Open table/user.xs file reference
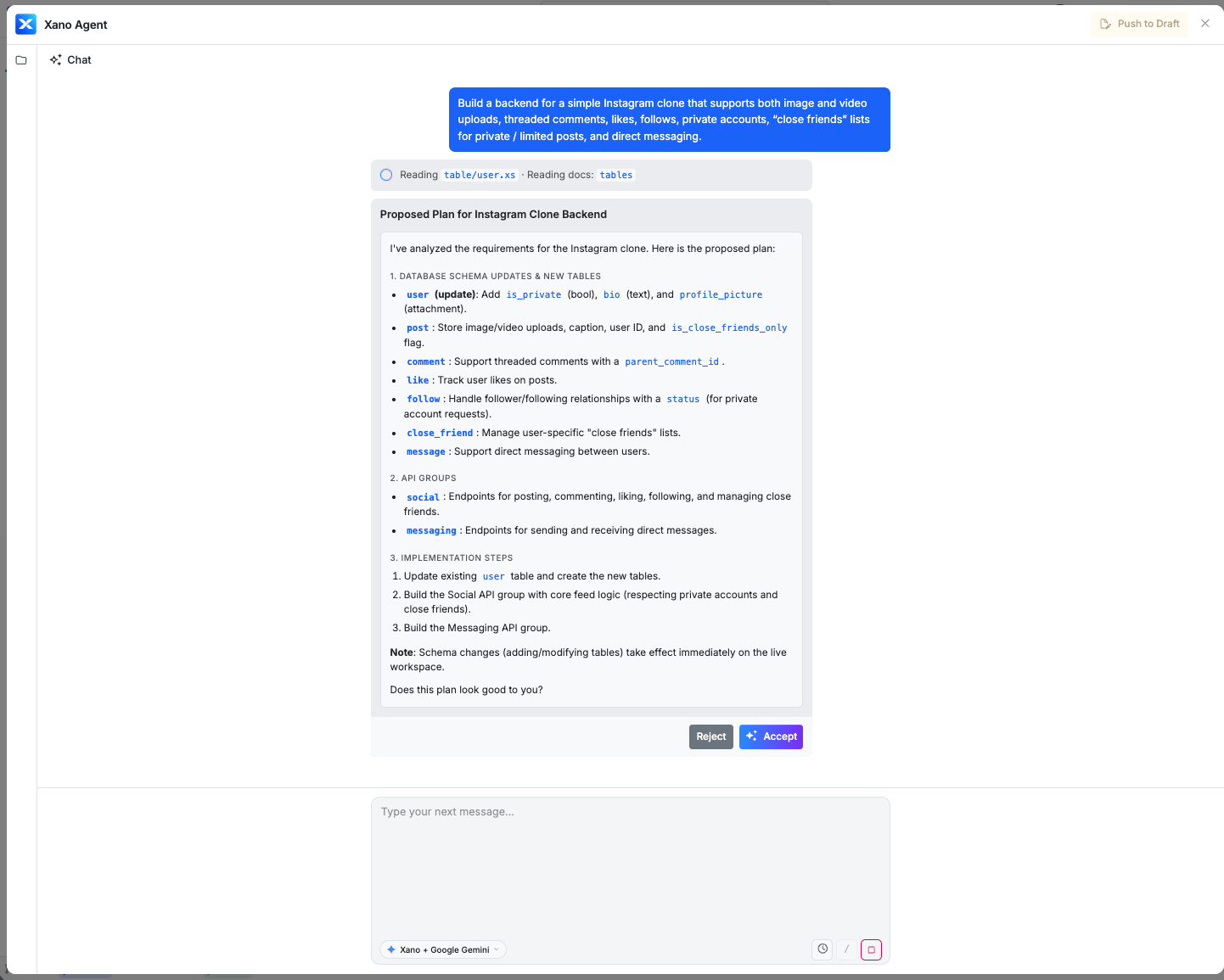 click(x=480, y=175)
